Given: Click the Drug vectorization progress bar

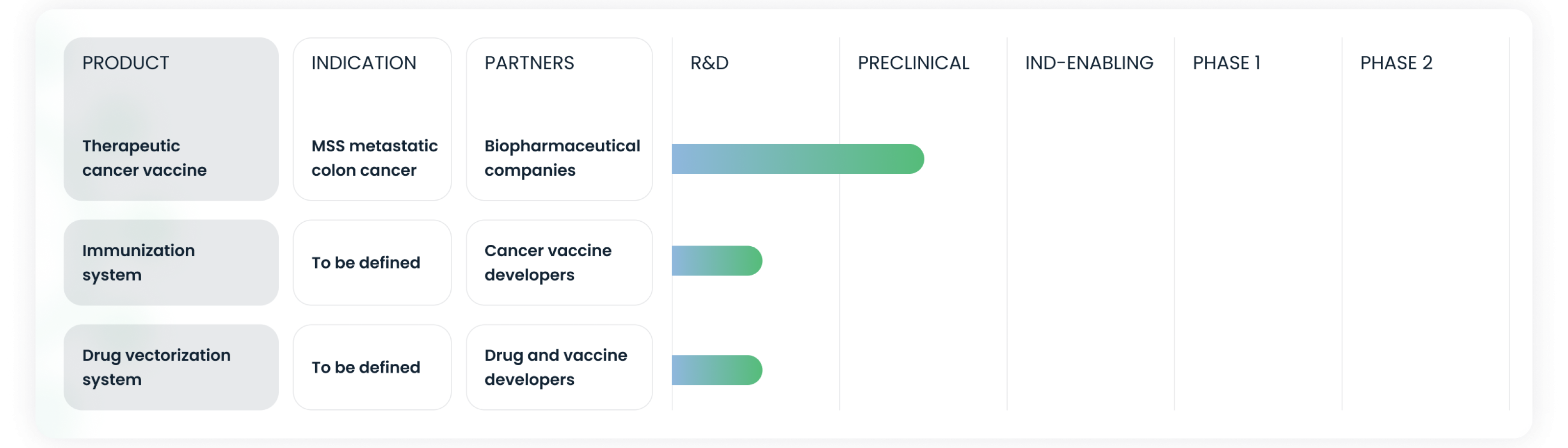Looking at the screenshot, I should tap(717, 370).
